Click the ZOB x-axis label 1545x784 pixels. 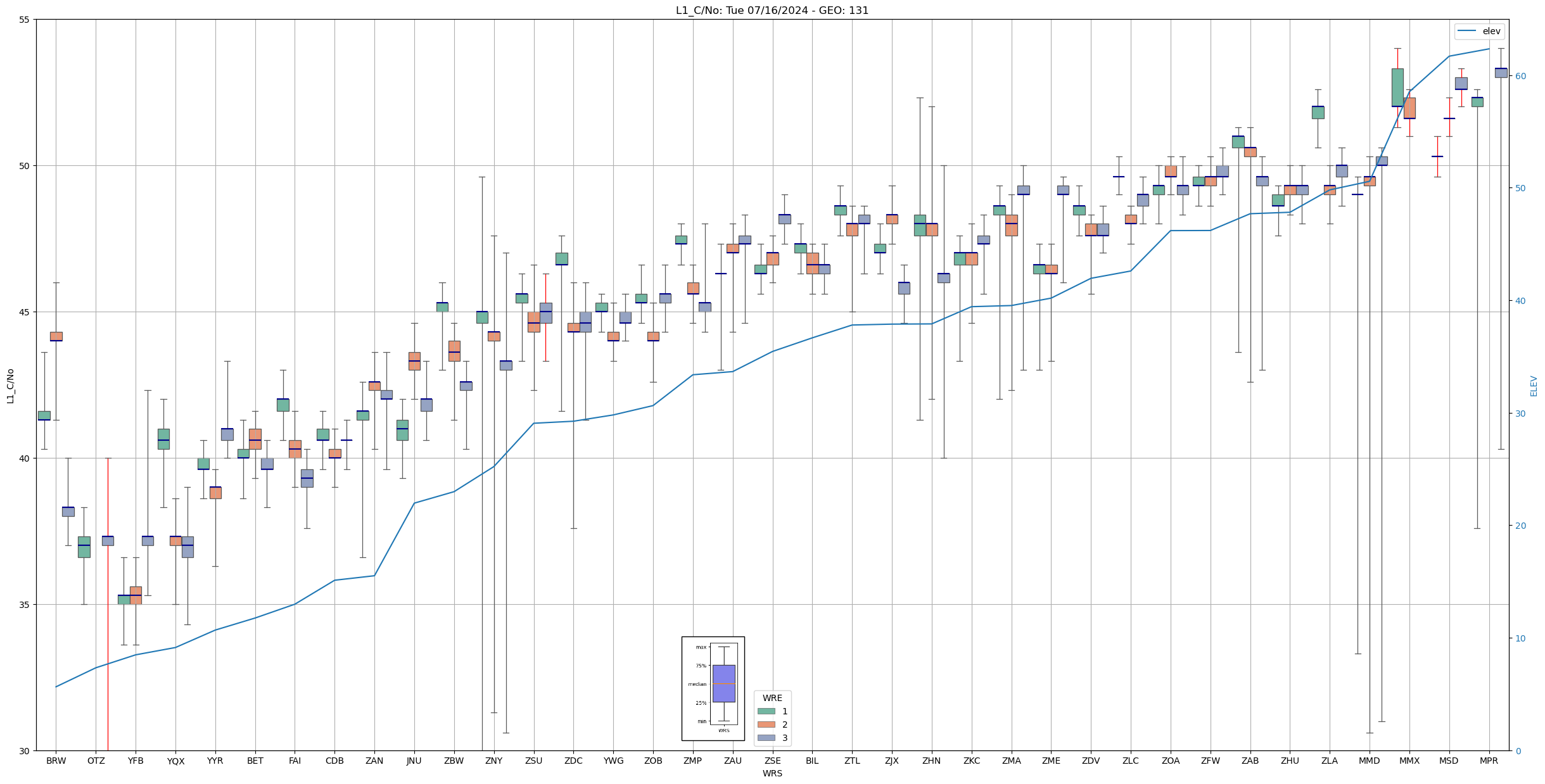pyautogui.click(x=653, y=761)
